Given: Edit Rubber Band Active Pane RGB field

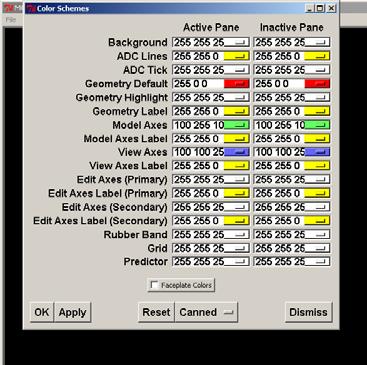Looking at the screenshot, I should tap(198, 235).
